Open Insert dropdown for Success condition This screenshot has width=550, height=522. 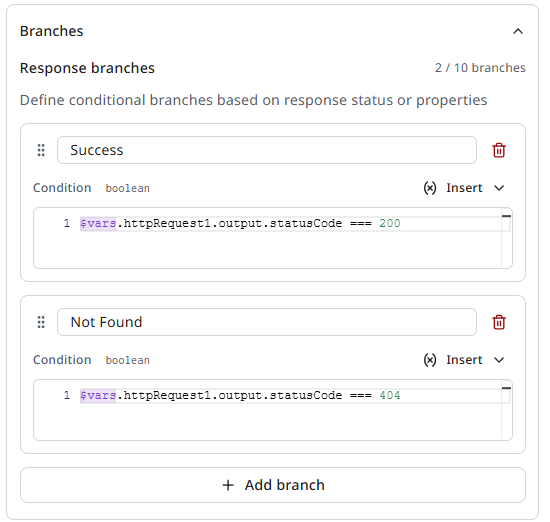[464, 188]
